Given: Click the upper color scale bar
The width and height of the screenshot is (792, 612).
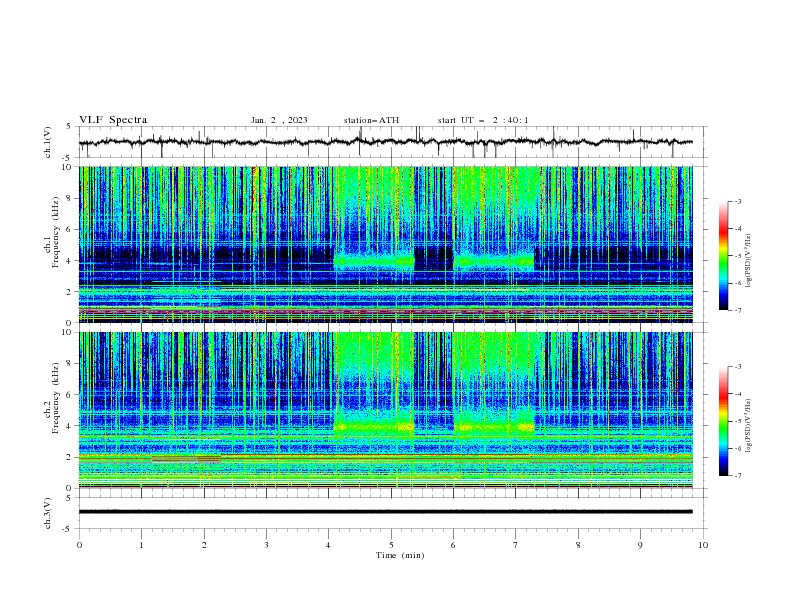Looking at the screenshot, I should (723, 256).
